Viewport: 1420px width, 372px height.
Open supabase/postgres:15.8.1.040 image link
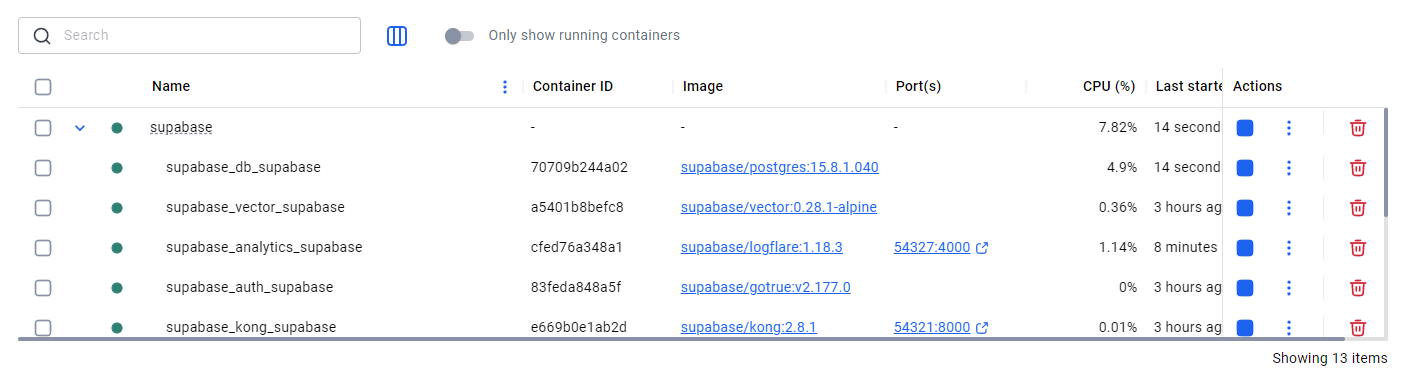click(x=780, y=168)
